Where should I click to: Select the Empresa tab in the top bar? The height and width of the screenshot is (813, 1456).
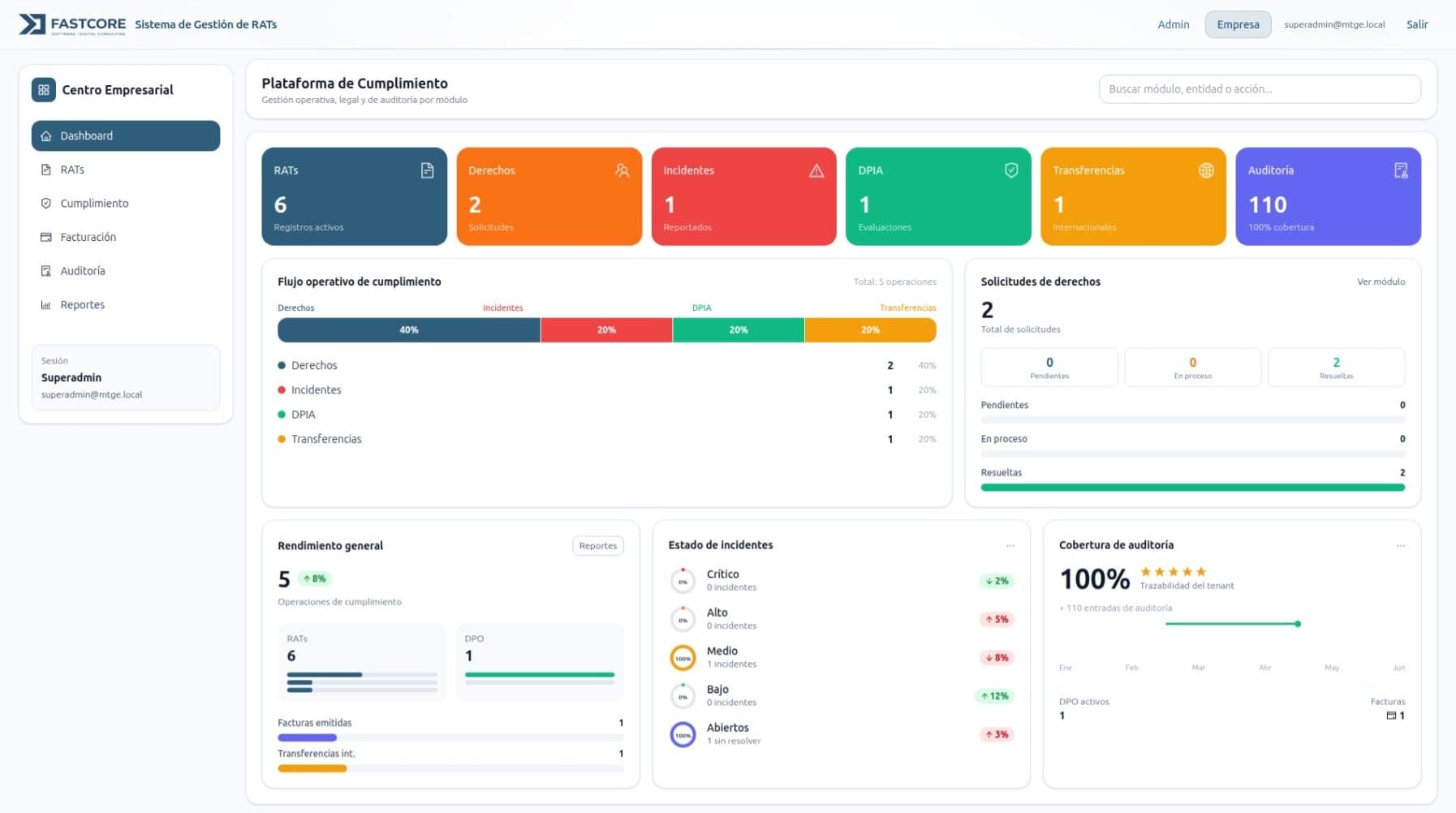click(1238, 24)
